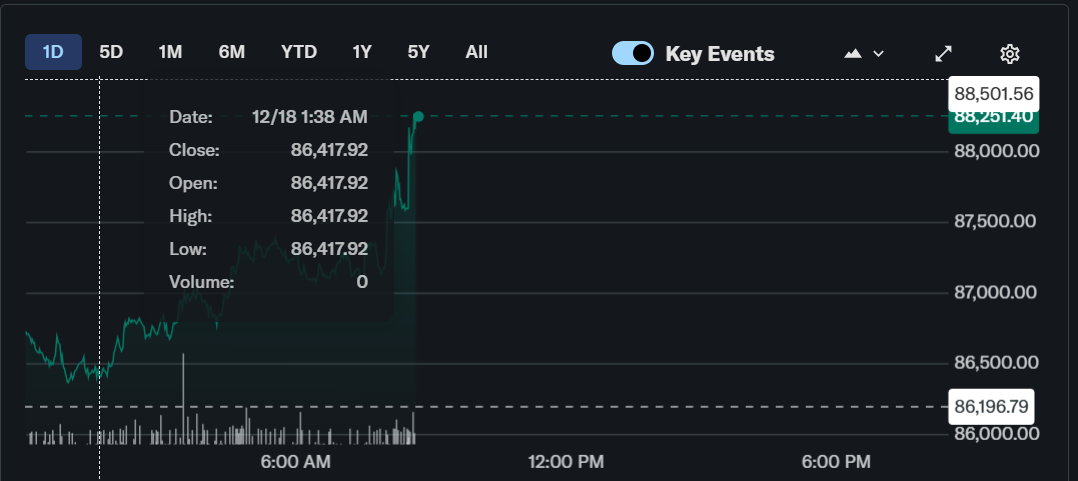Show All-time price range
This screenshot has width=1078, height=481.
coord(477,52)
